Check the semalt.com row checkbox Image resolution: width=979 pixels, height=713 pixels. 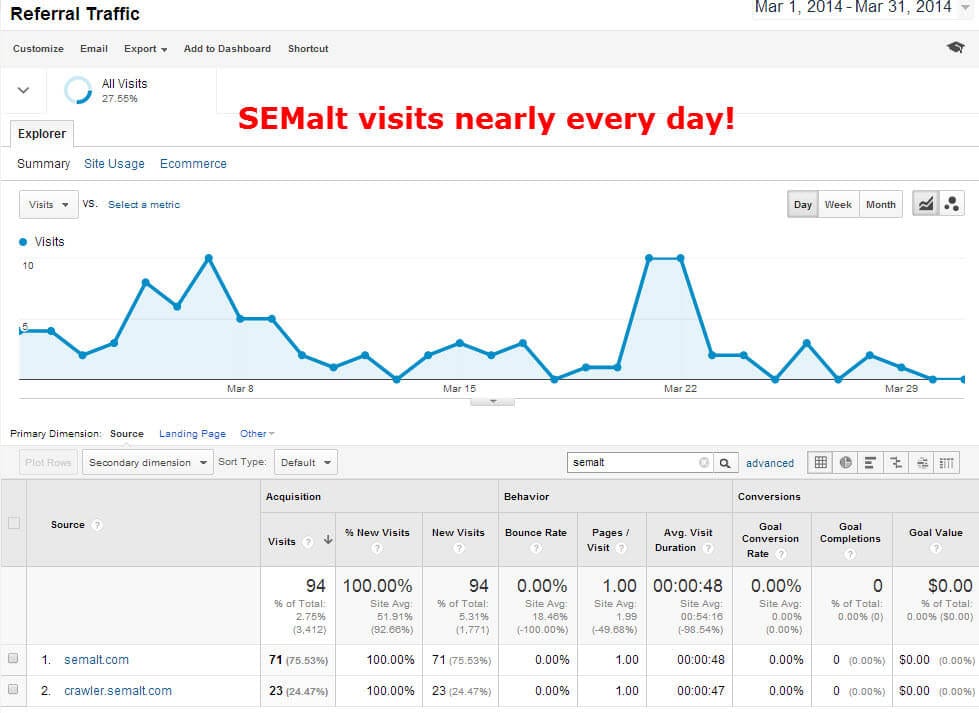pos(13,658)
